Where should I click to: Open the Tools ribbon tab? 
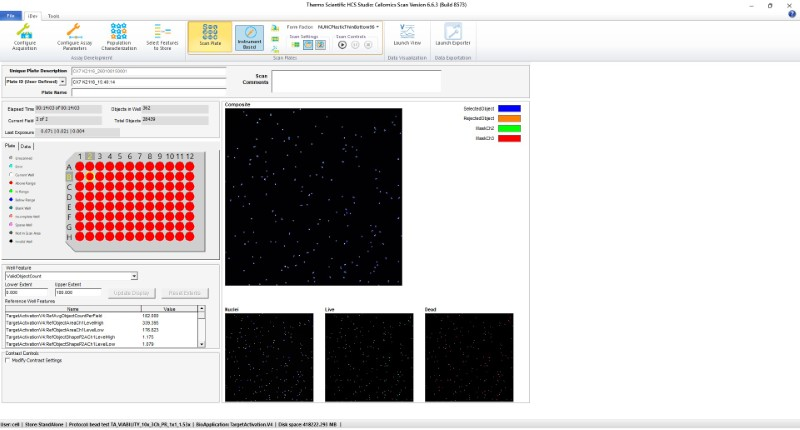click(x=52, y=16)
